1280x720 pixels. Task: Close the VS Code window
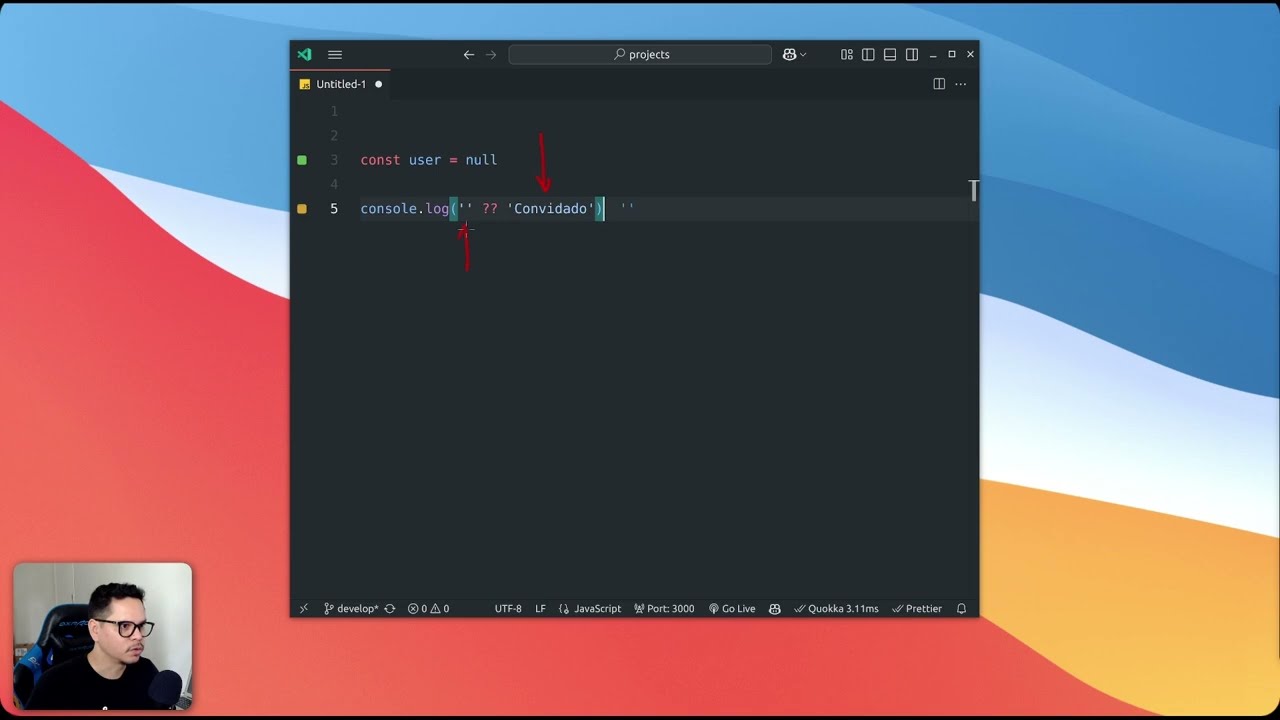point(970,55)
